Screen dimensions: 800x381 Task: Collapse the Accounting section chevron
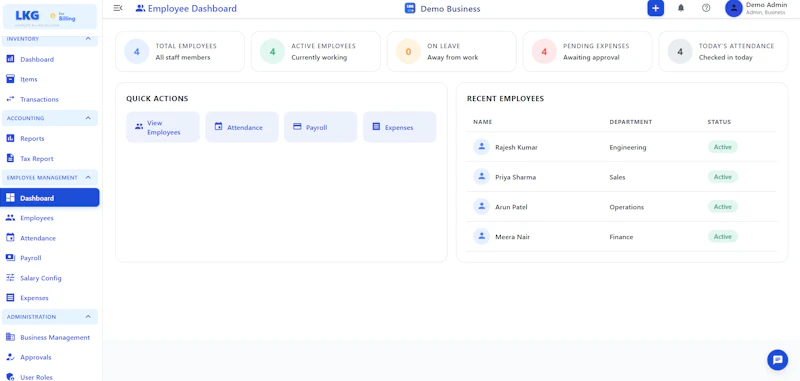pos(88,118)
